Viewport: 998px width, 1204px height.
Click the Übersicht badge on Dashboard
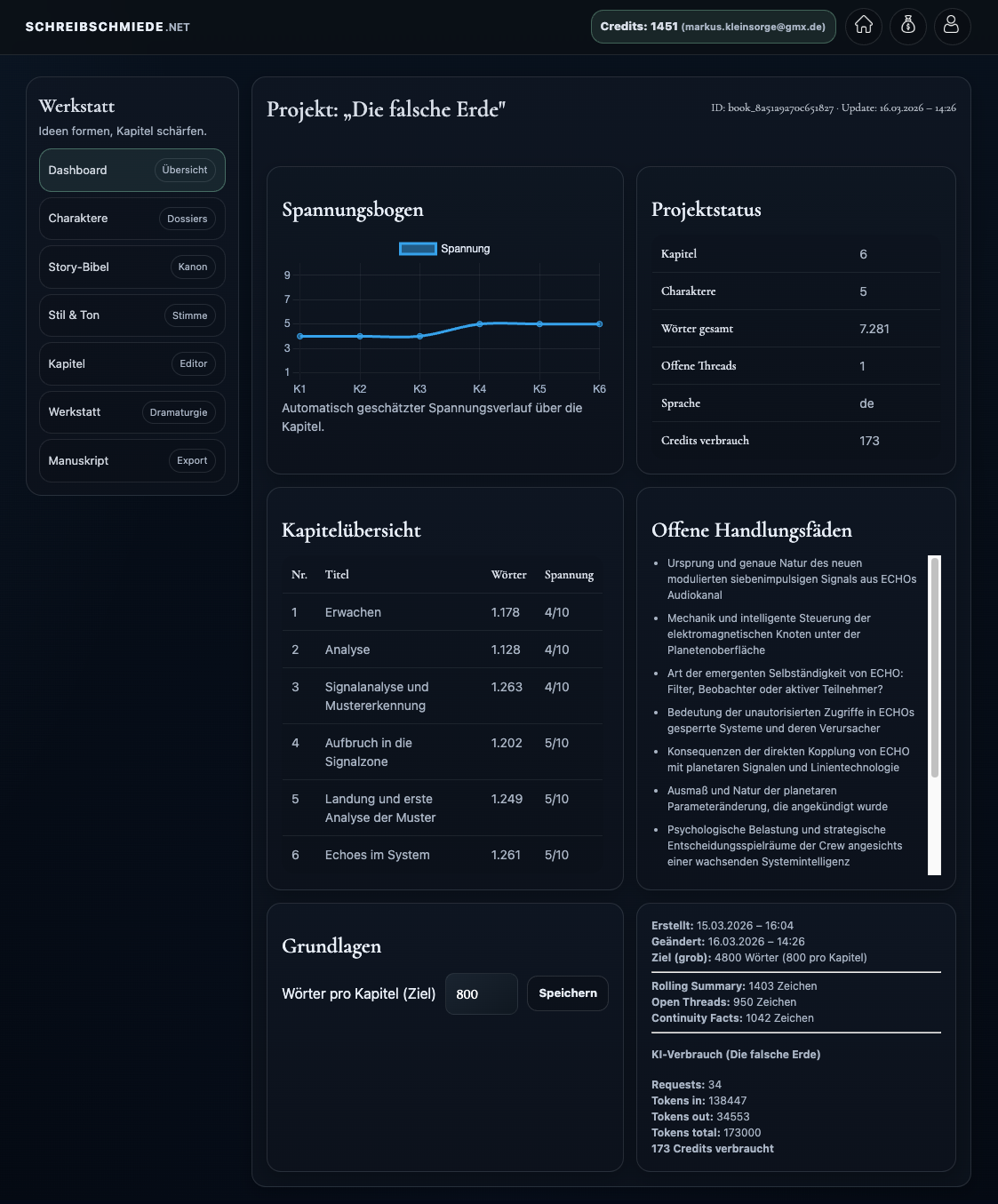click(184, 170)
